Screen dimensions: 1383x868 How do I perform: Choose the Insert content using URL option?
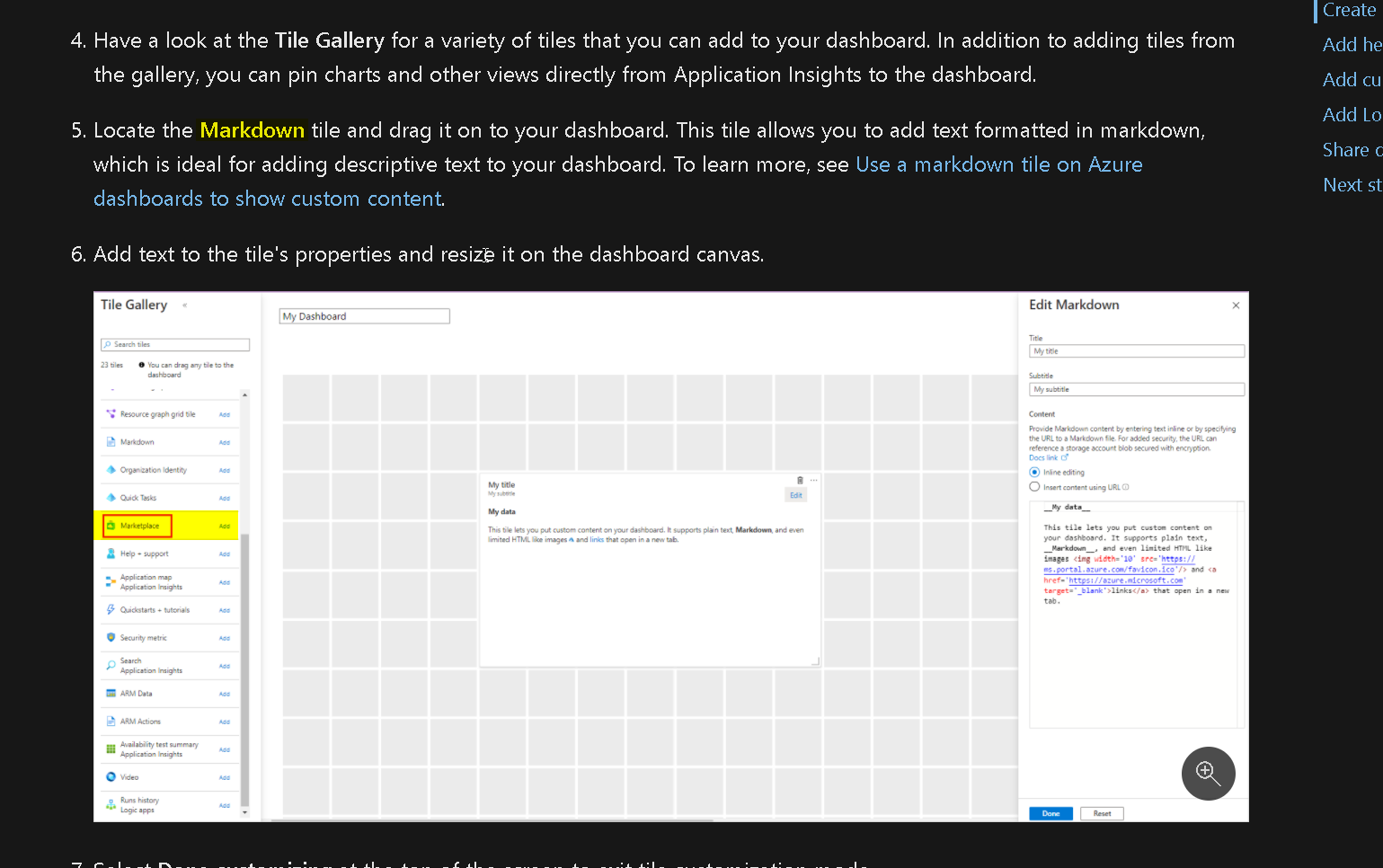[1033, 486]
